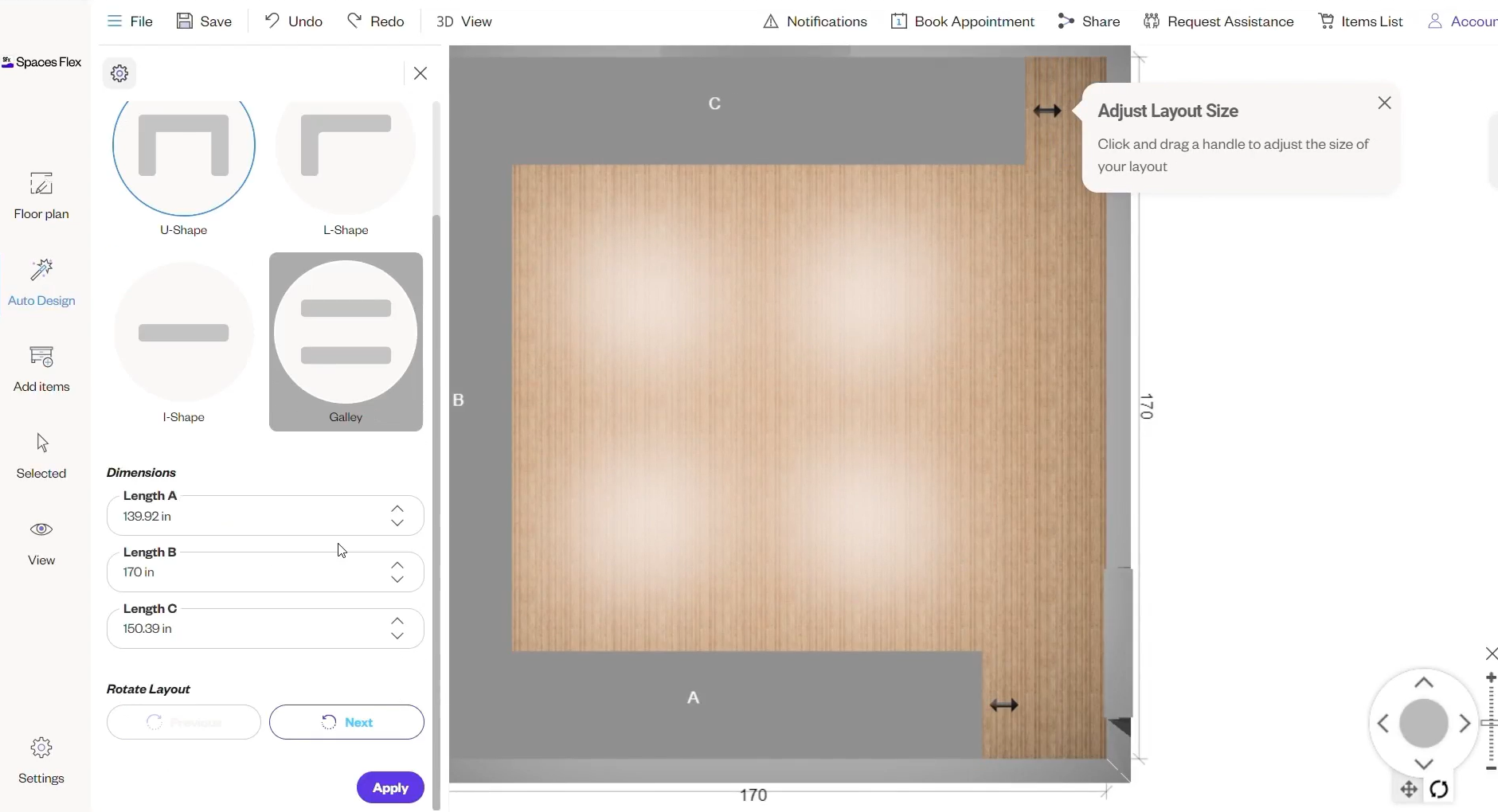This screenshot has width=1498, height=812.
Task: Pan the view right with navigation arrow
Action: click(x=1465, y=724)
